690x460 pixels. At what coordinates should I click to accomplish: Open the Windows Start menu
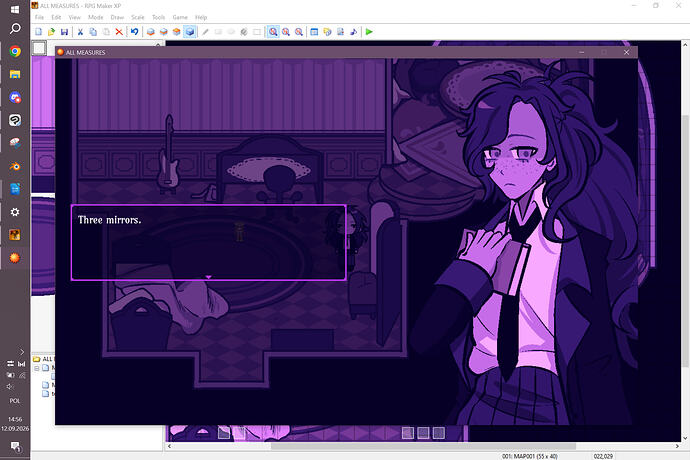click(15, 9)
